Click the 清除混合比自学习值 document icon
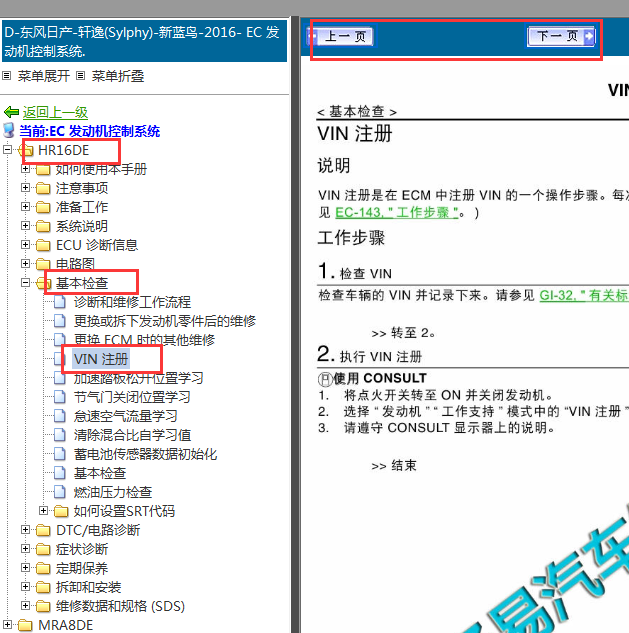 pos(60,435)
